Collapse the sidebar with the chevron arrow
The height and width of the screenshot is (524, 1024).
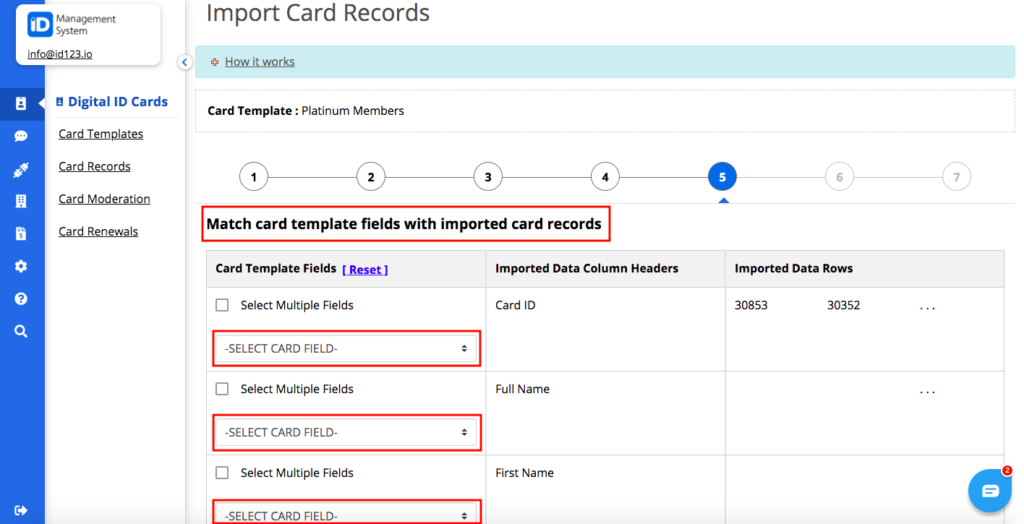tap(184, 62)
